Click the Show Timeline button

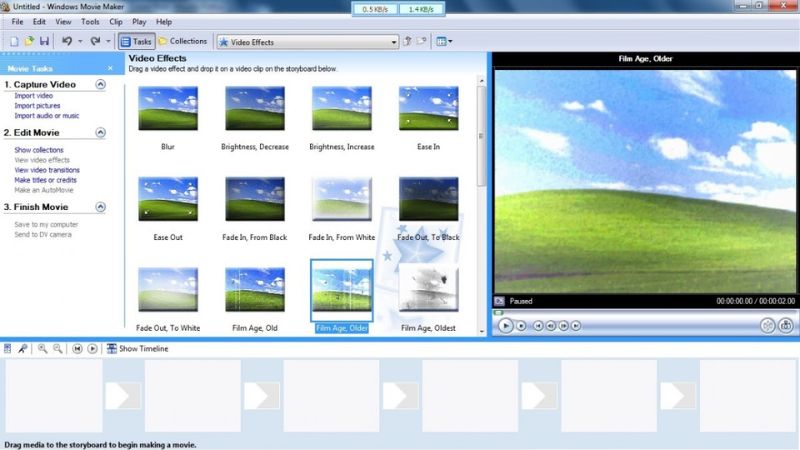click(x=138, y=348)
